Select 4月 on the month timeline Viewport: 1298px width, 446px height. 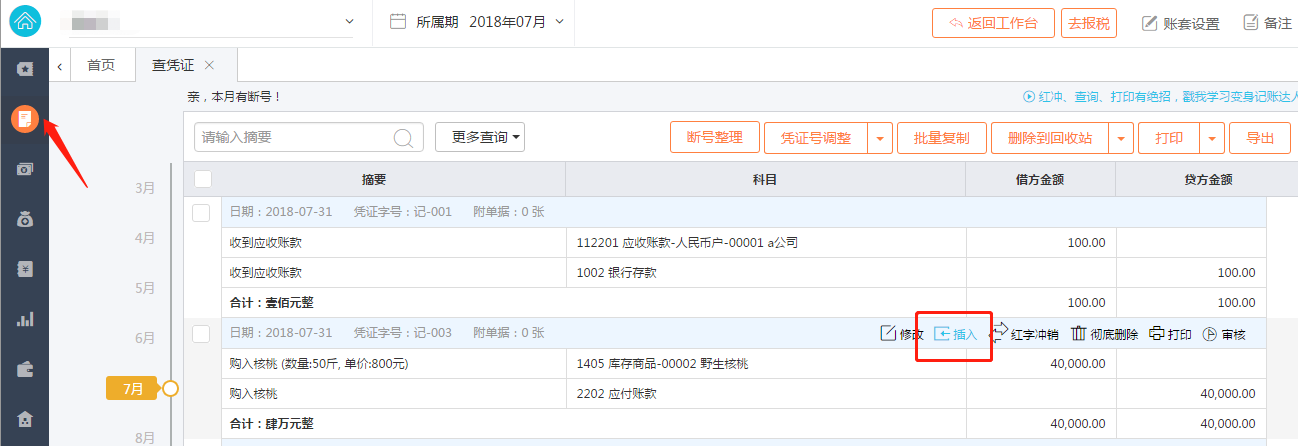coord(145,238)
